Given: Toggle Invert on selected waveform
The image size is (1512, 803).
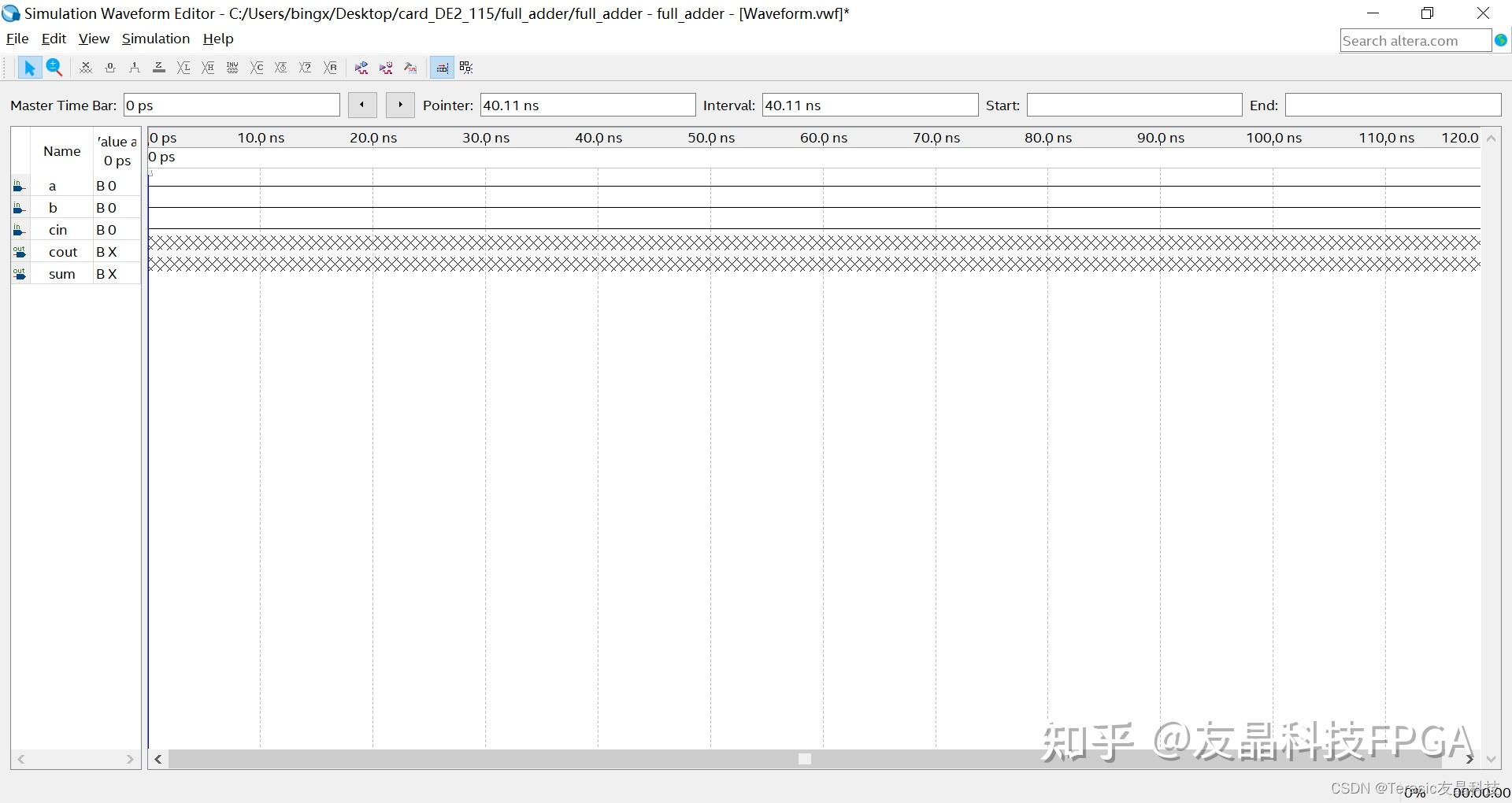Looking at the screenshot, I should 232,67.
